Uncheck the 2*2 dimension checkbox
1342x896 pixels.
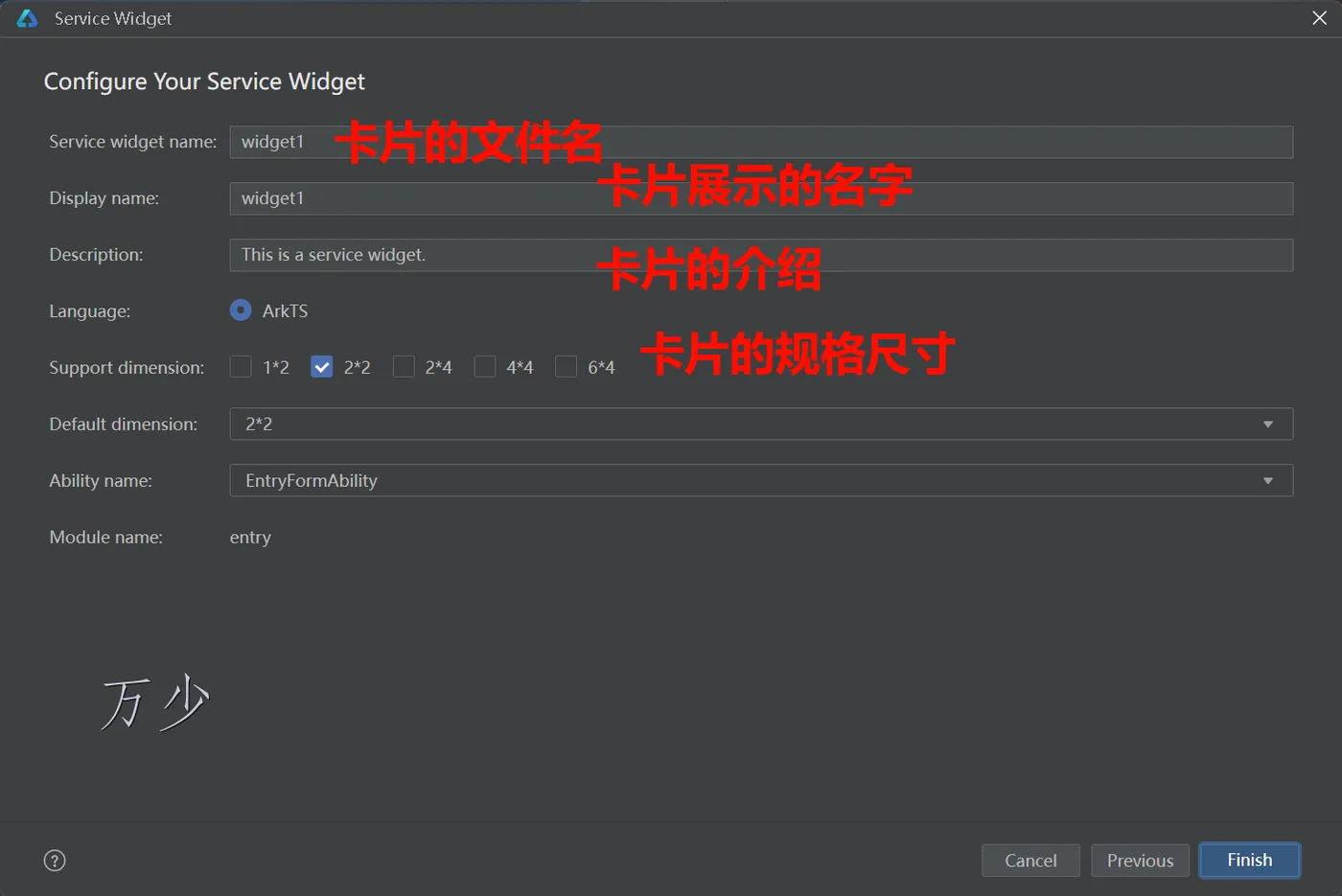322,367
